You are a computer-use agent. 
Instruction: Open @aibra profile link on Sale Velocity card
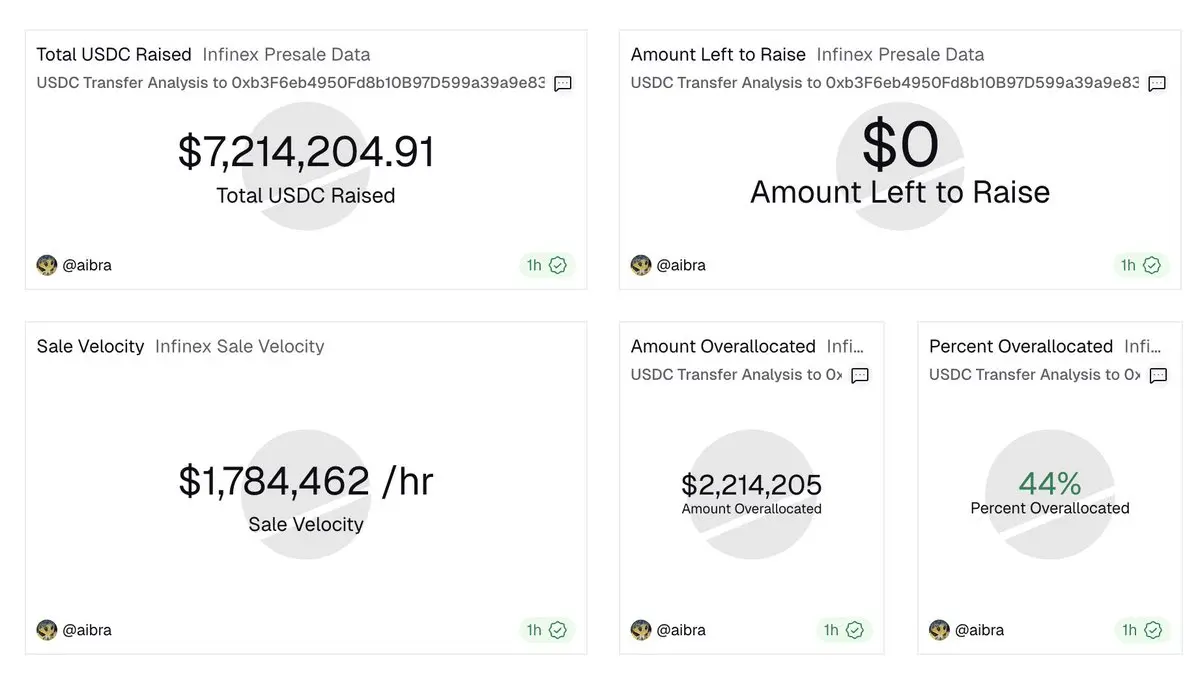87,630
